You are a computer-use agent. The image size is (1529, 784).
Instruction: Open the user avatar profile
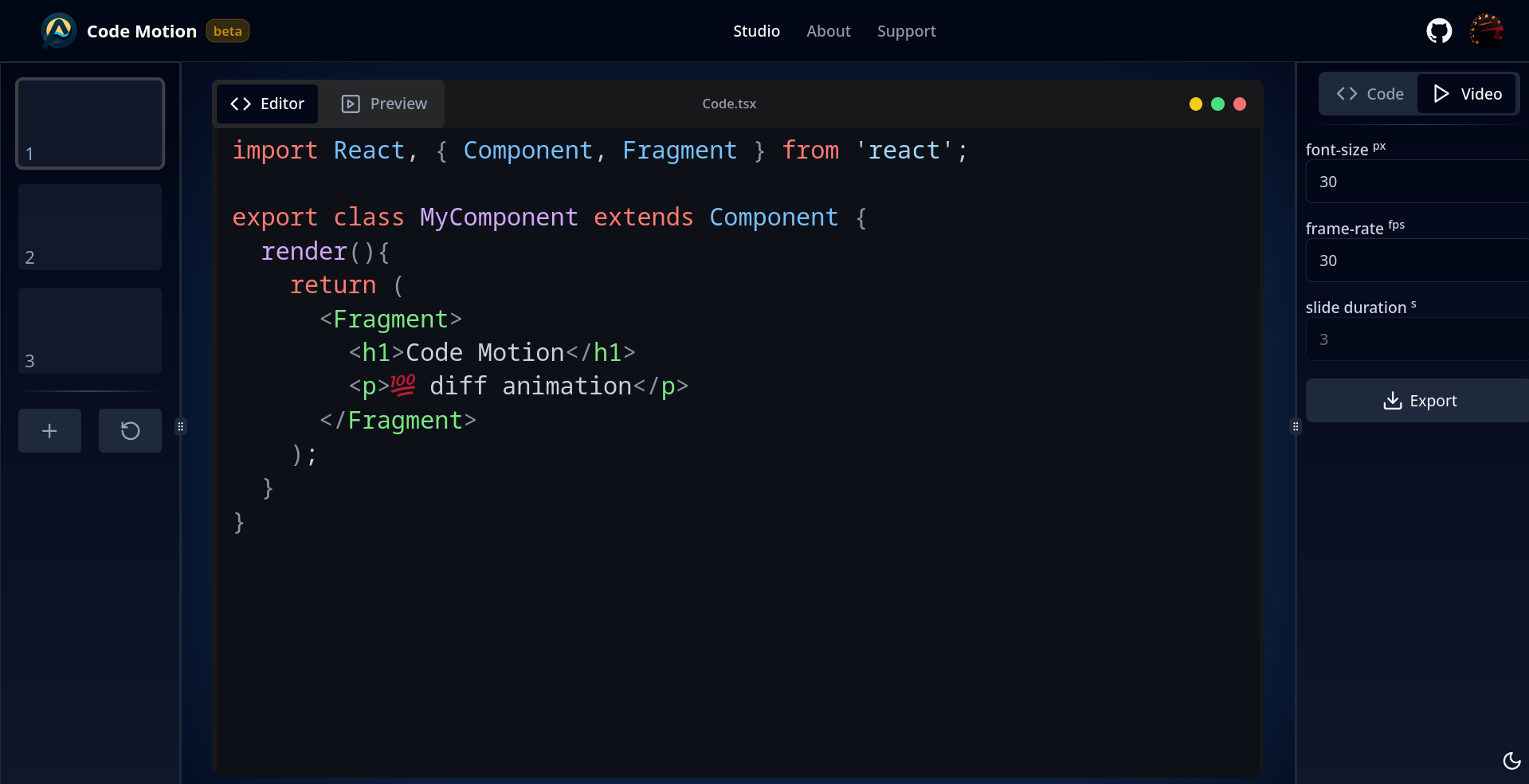click(x=1487, y=31)
